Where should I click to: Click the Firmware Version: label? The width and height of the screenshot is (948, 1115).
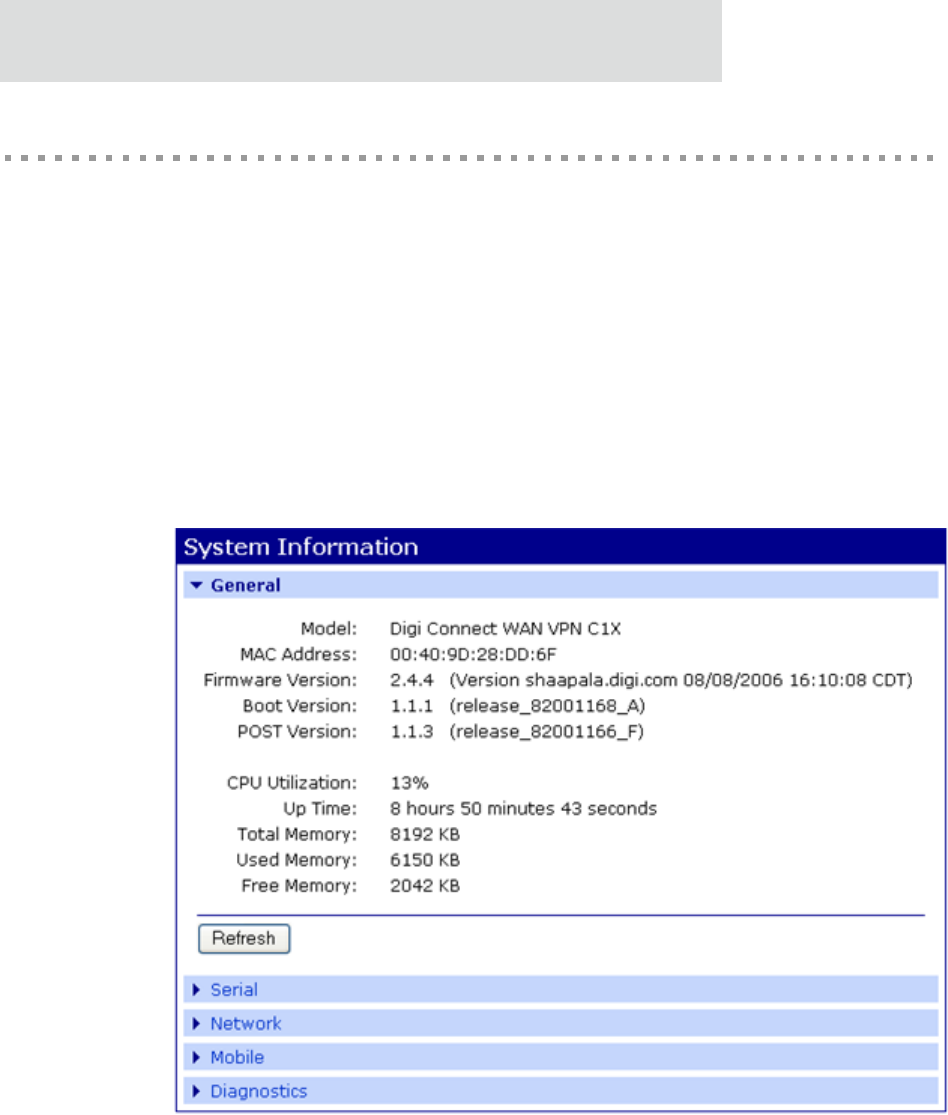280,680
